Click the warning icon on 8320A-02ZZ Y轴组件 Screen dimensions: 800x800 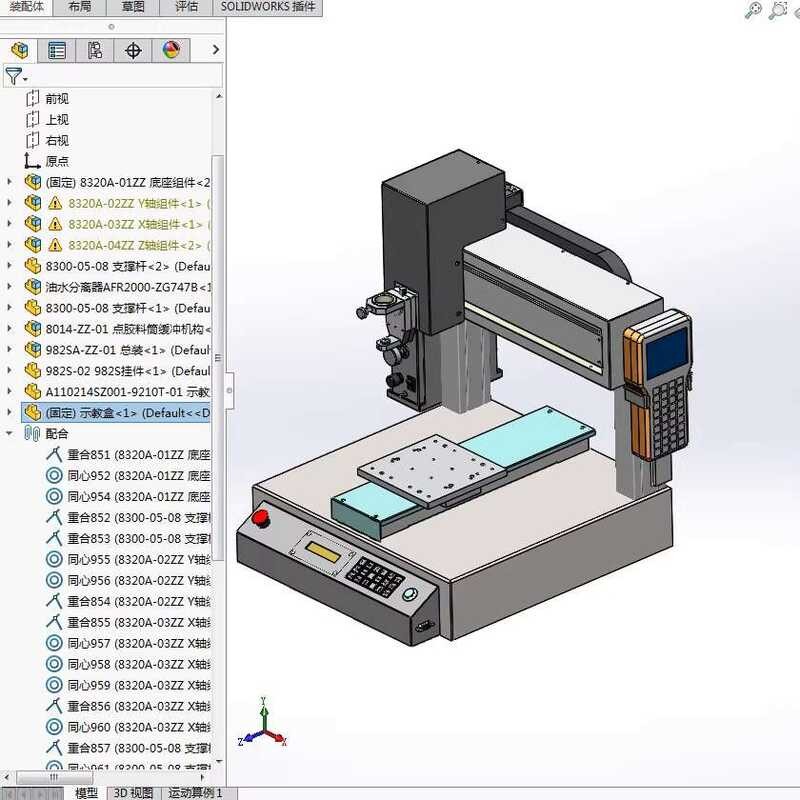tap(55, 203)
